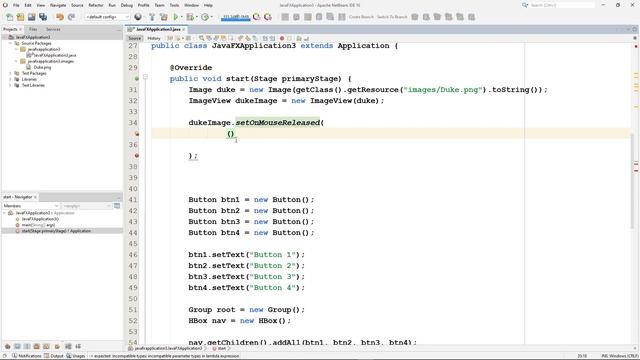Click the red record macro icon in editor toolbar

pos(282,38)
